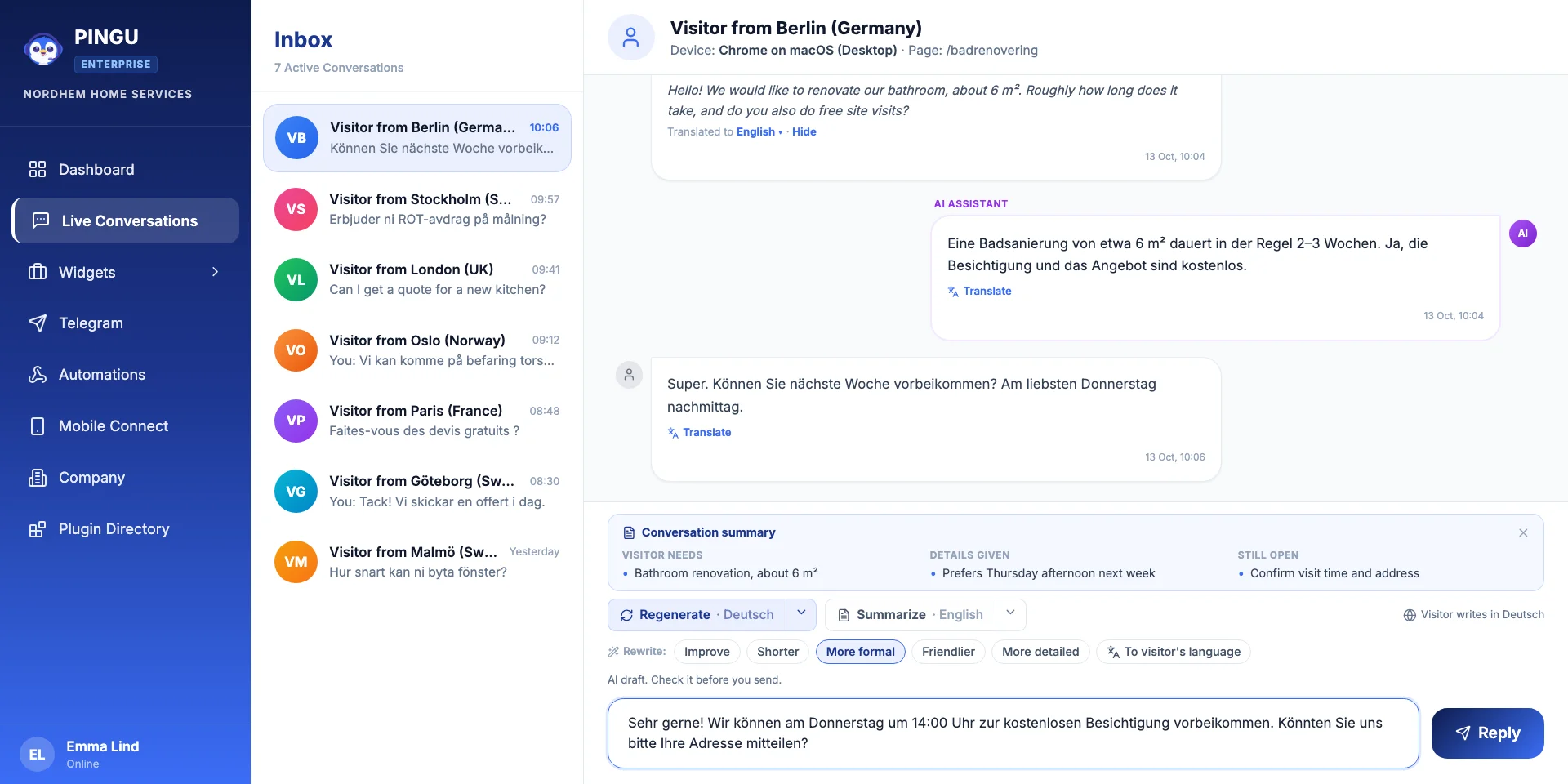Hide the translated visitor message
The image size is (1568, 784).
(804, 132)
